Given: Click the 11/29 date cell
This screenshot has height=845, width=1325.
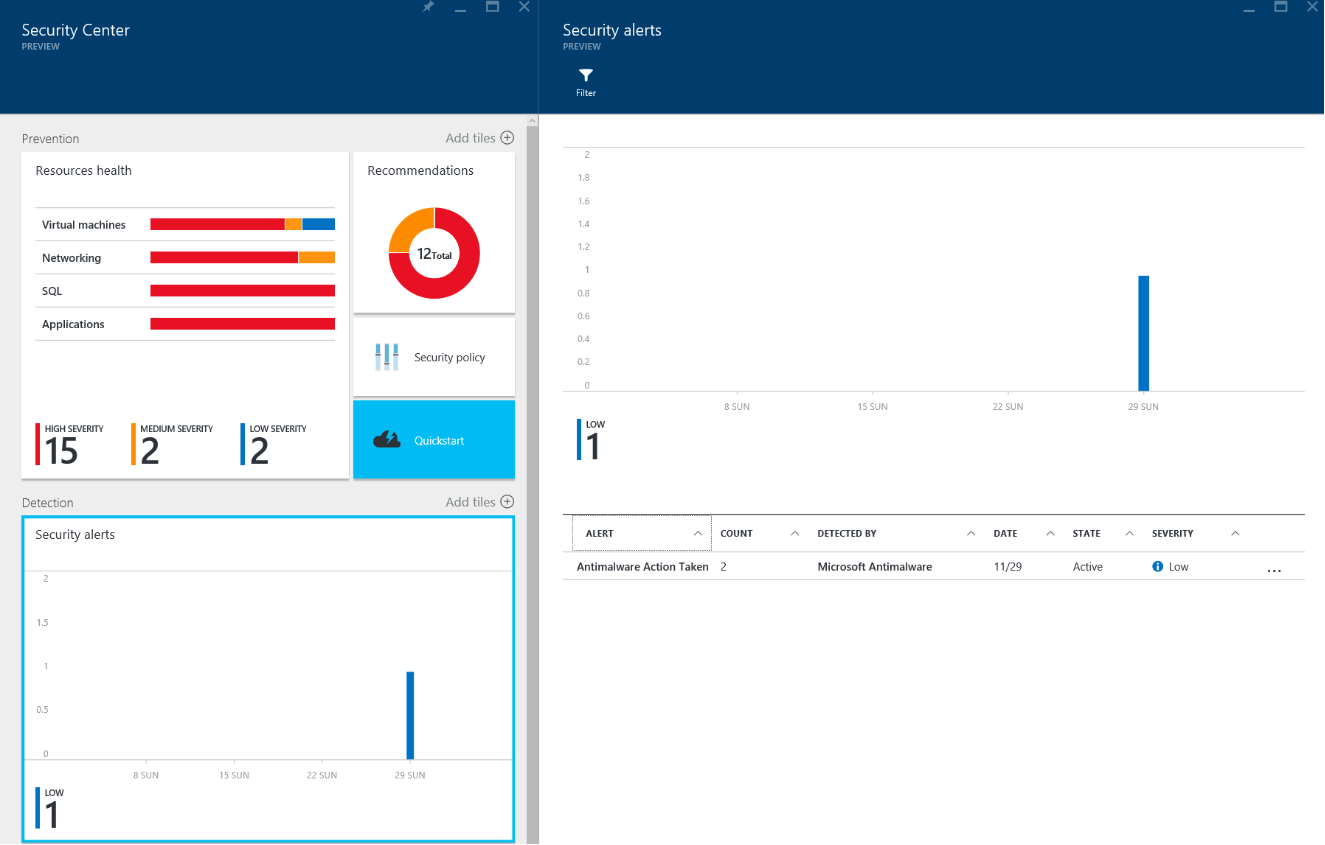Looking at the screenshot, I should click(1008, 567).
